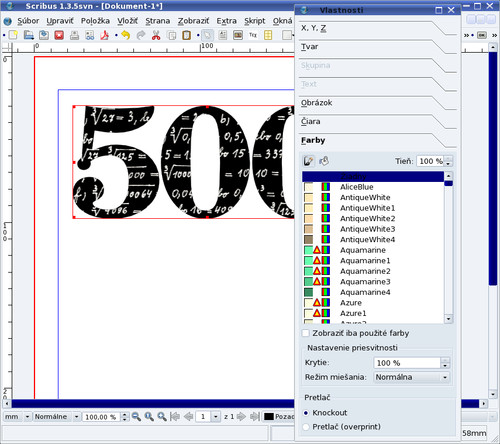Click the yellow undo arrow

click(x=125, y=35)
